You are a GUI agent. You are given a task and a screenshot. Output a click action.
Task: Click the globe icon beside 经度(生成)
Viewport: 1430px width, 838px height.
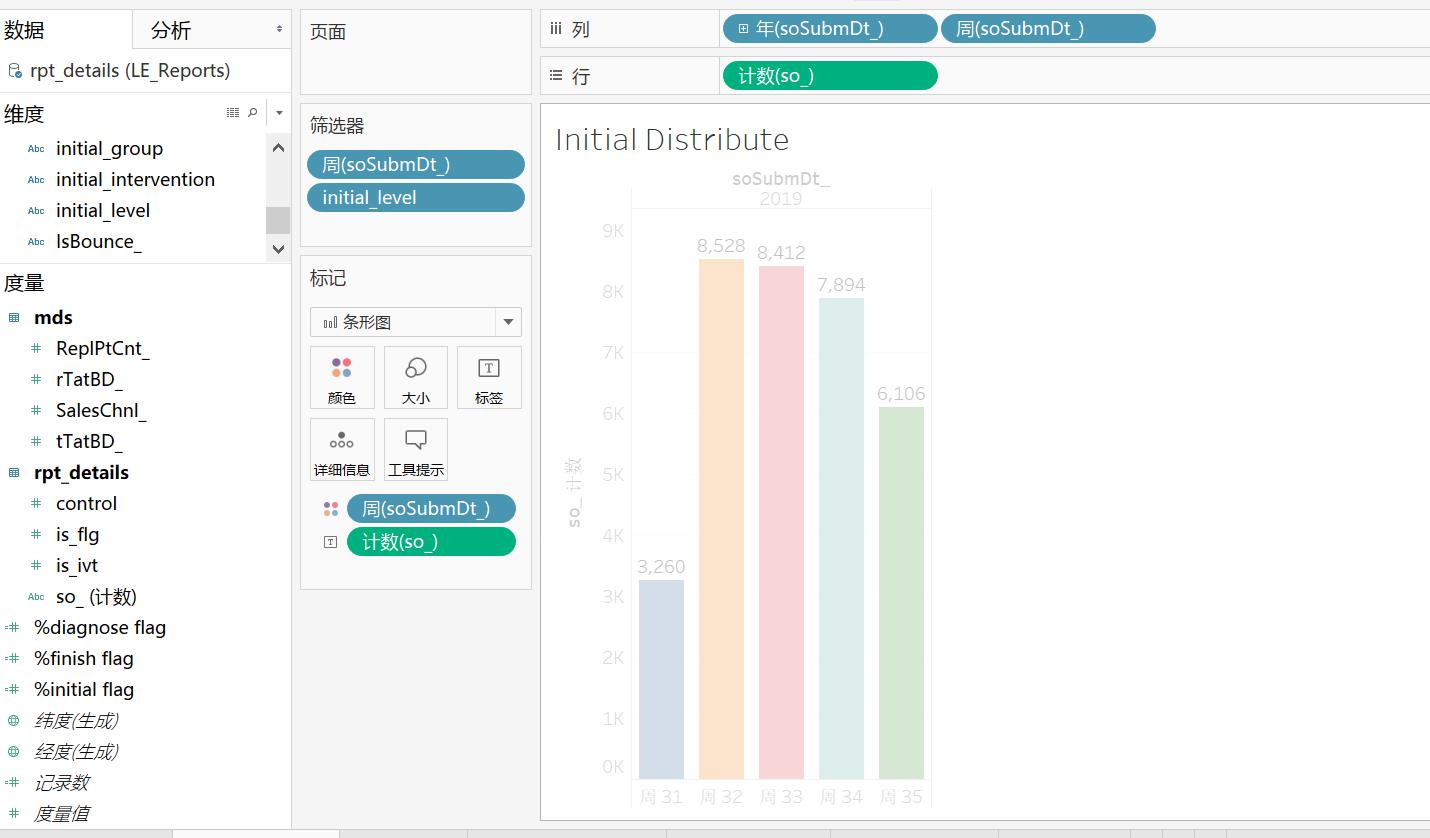pos(14,752)
